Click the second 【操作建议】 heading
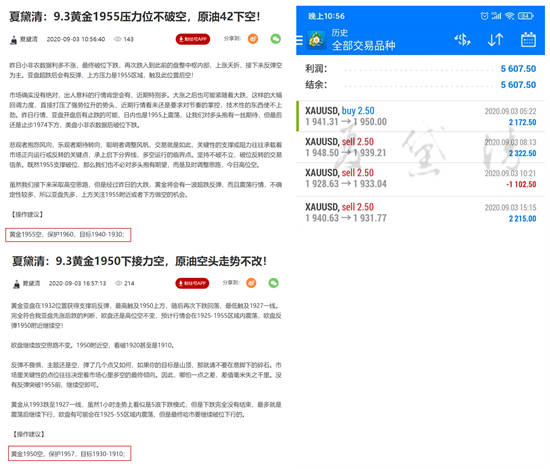Viewport: 550px width, 469px height. point(28,434)
